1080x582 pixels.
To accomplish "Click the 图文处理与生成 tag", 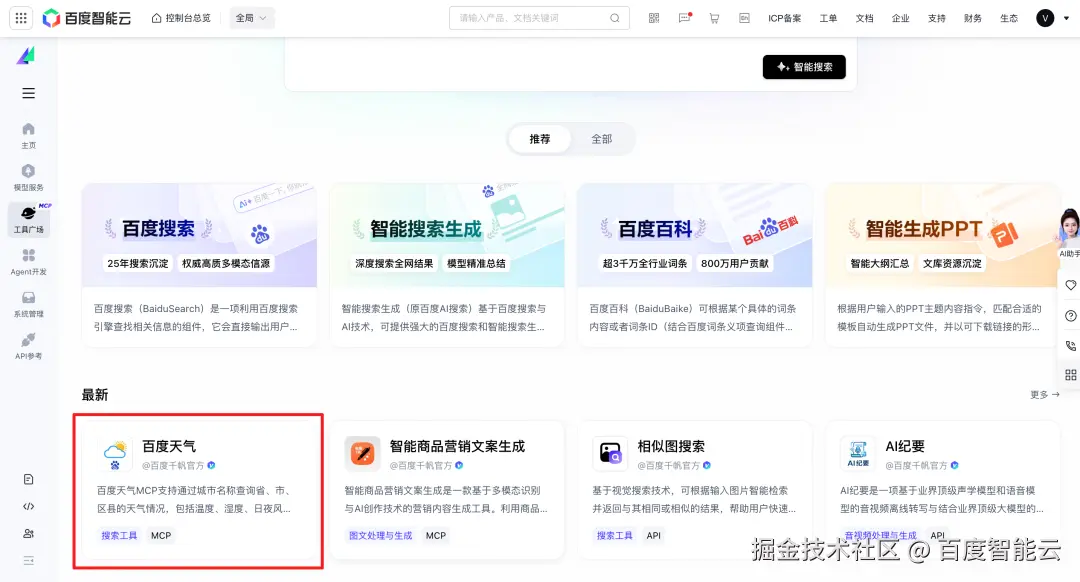I will pos(380,535).
